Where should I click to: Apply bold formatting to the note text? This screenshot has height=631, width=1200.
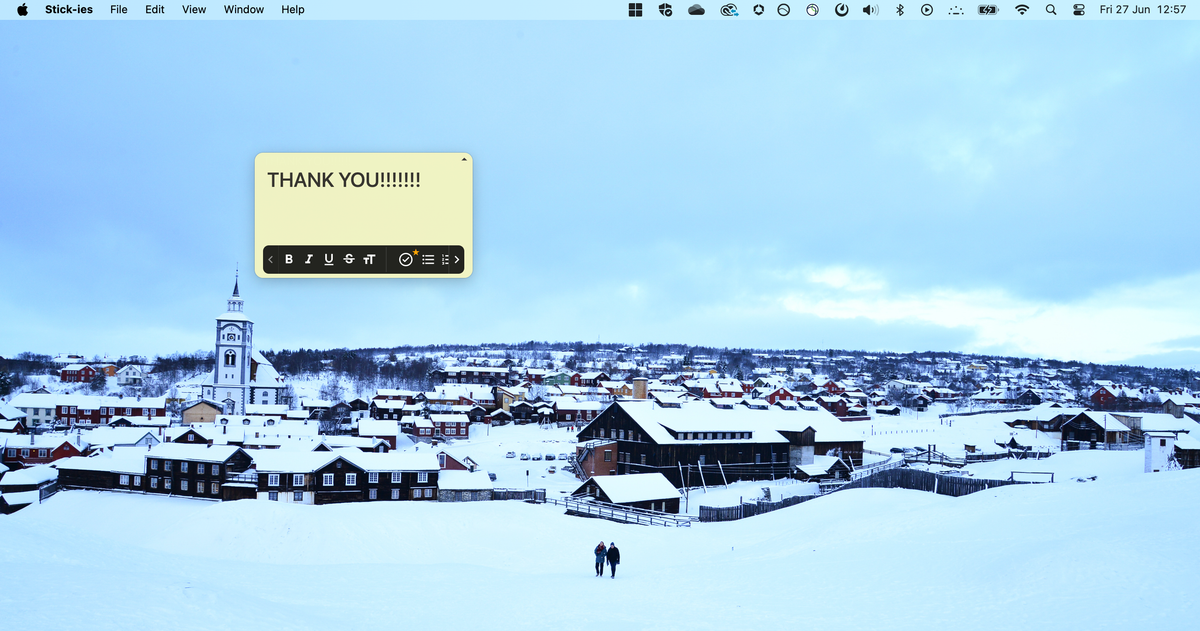pyautogui.click(x=289, y=259)
